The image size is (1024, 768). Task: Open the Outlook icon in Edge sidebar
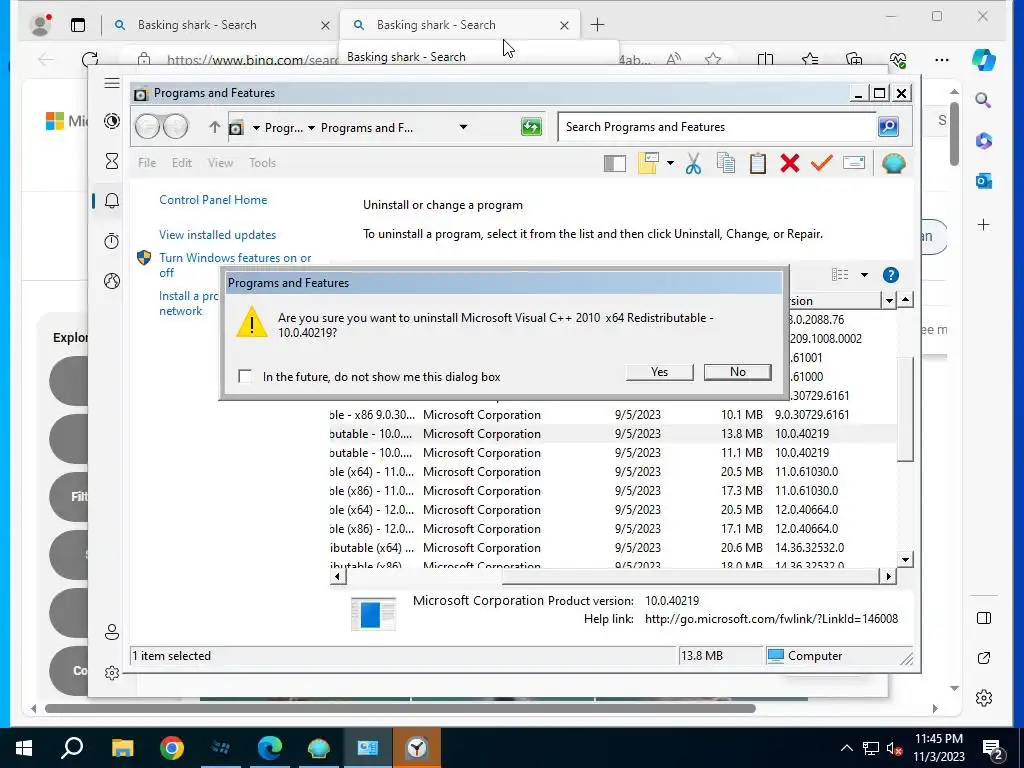point(984,180)
